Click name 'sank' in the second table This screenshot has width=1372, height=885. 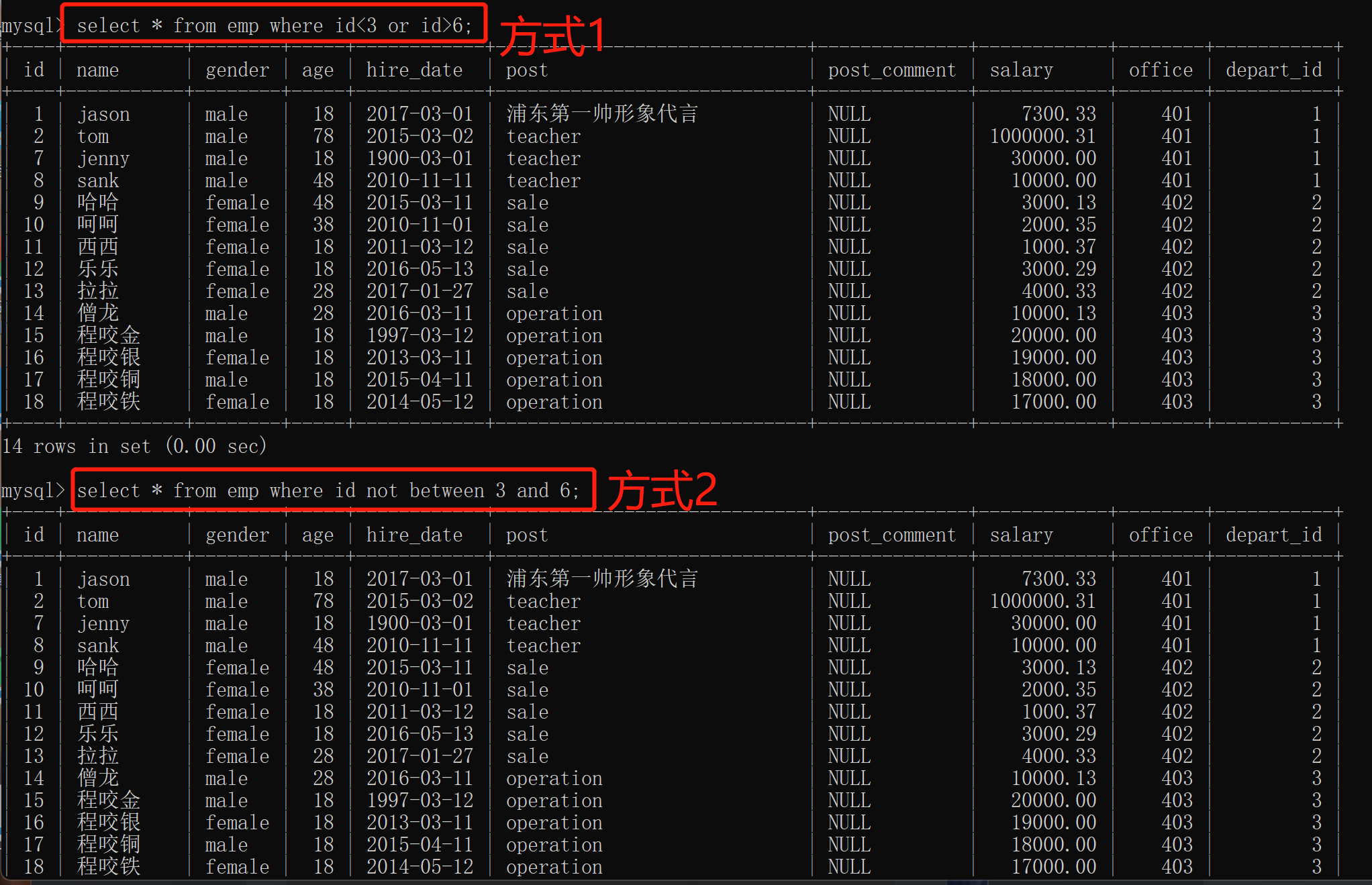[98, 645]
